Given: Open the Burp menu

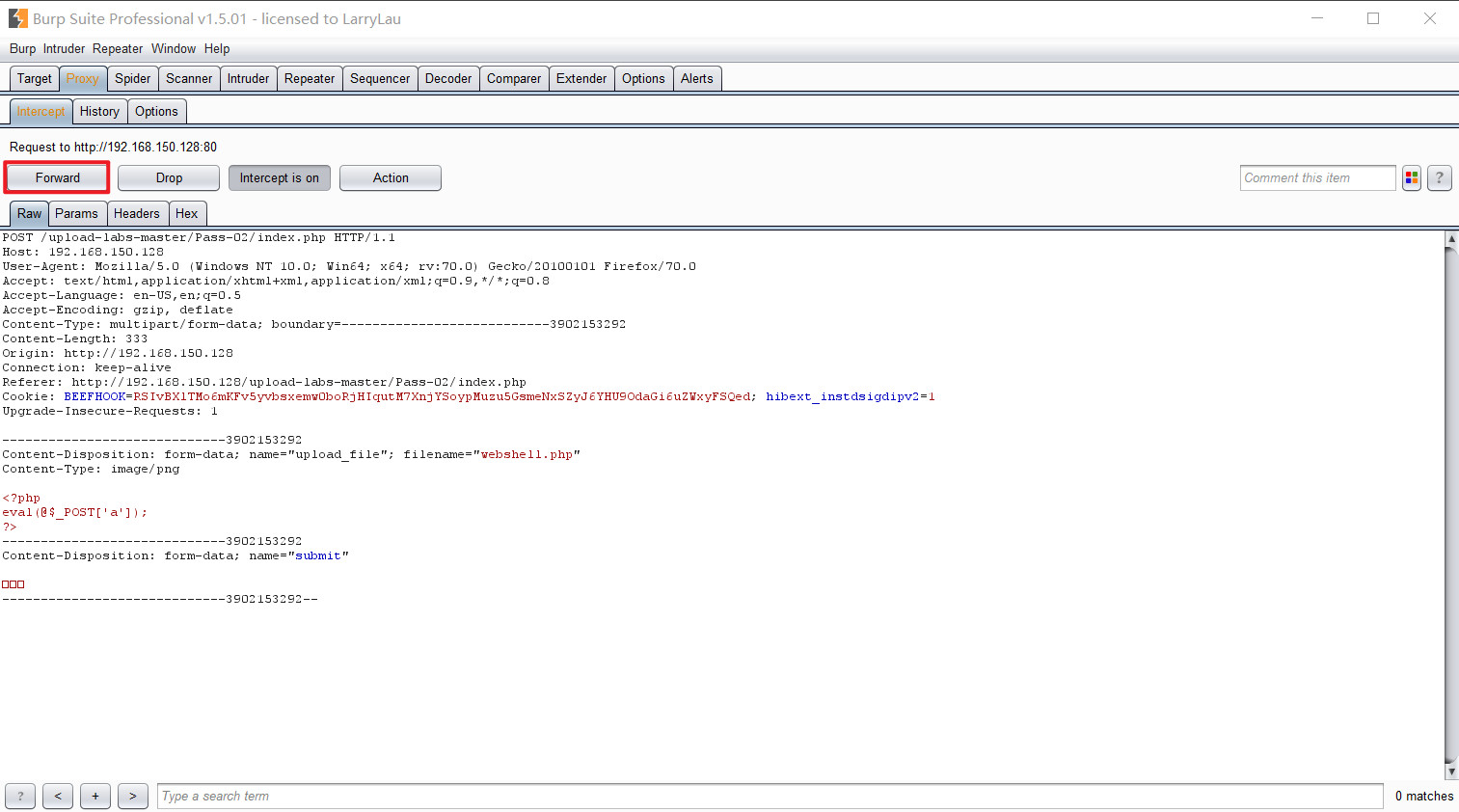Looking at the screenshot, I should click(x=23, y=49).
